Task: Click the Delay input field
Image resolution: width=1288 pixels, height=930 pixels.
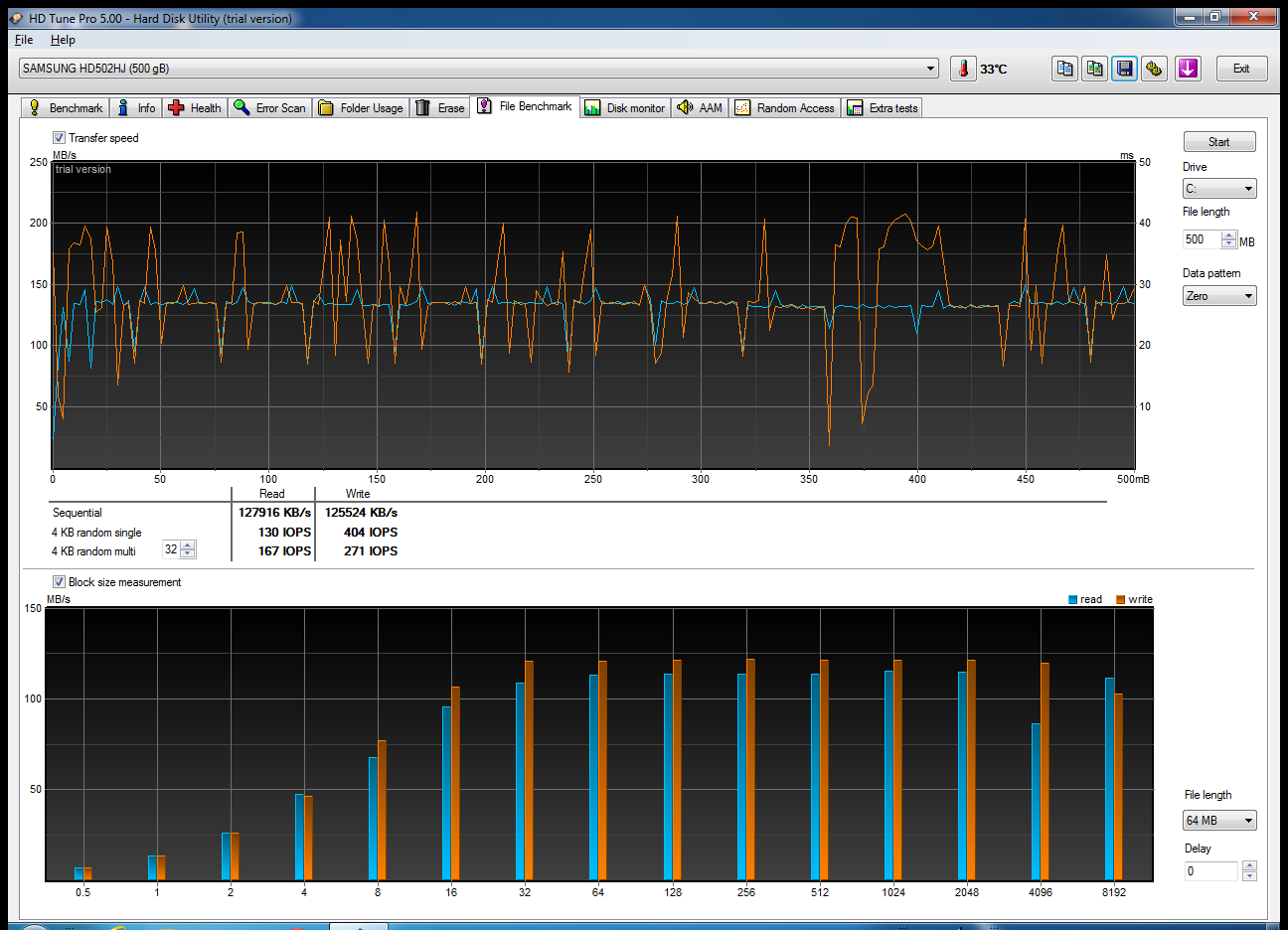Action: click(x=1211, y=871)
